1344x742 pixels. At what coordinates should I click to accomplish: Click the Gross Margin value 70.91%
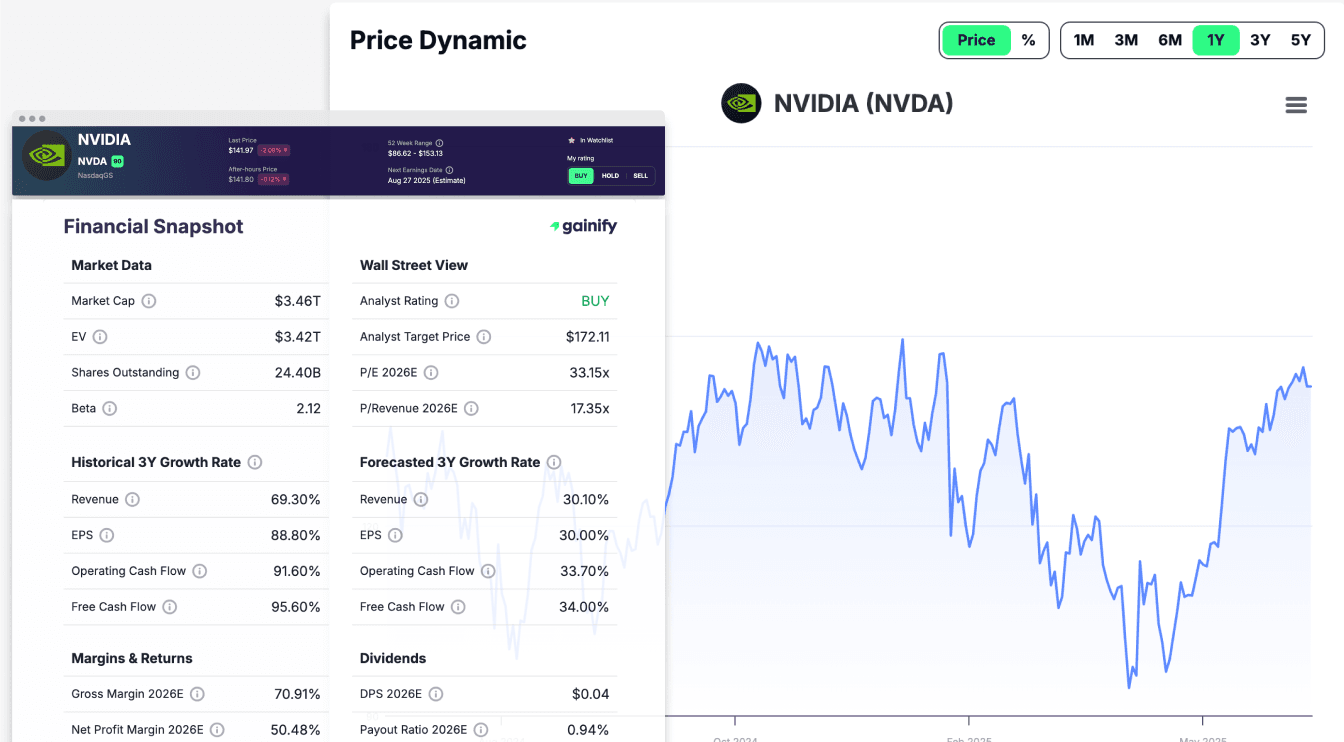pos(297,694)
